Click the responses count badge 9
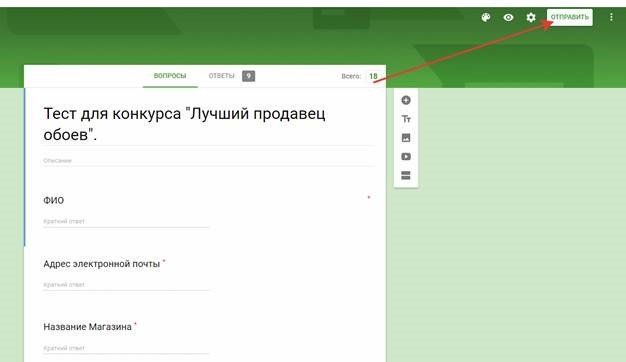The width and height of the screenshot is (626, 362). (x=248, y=76)
